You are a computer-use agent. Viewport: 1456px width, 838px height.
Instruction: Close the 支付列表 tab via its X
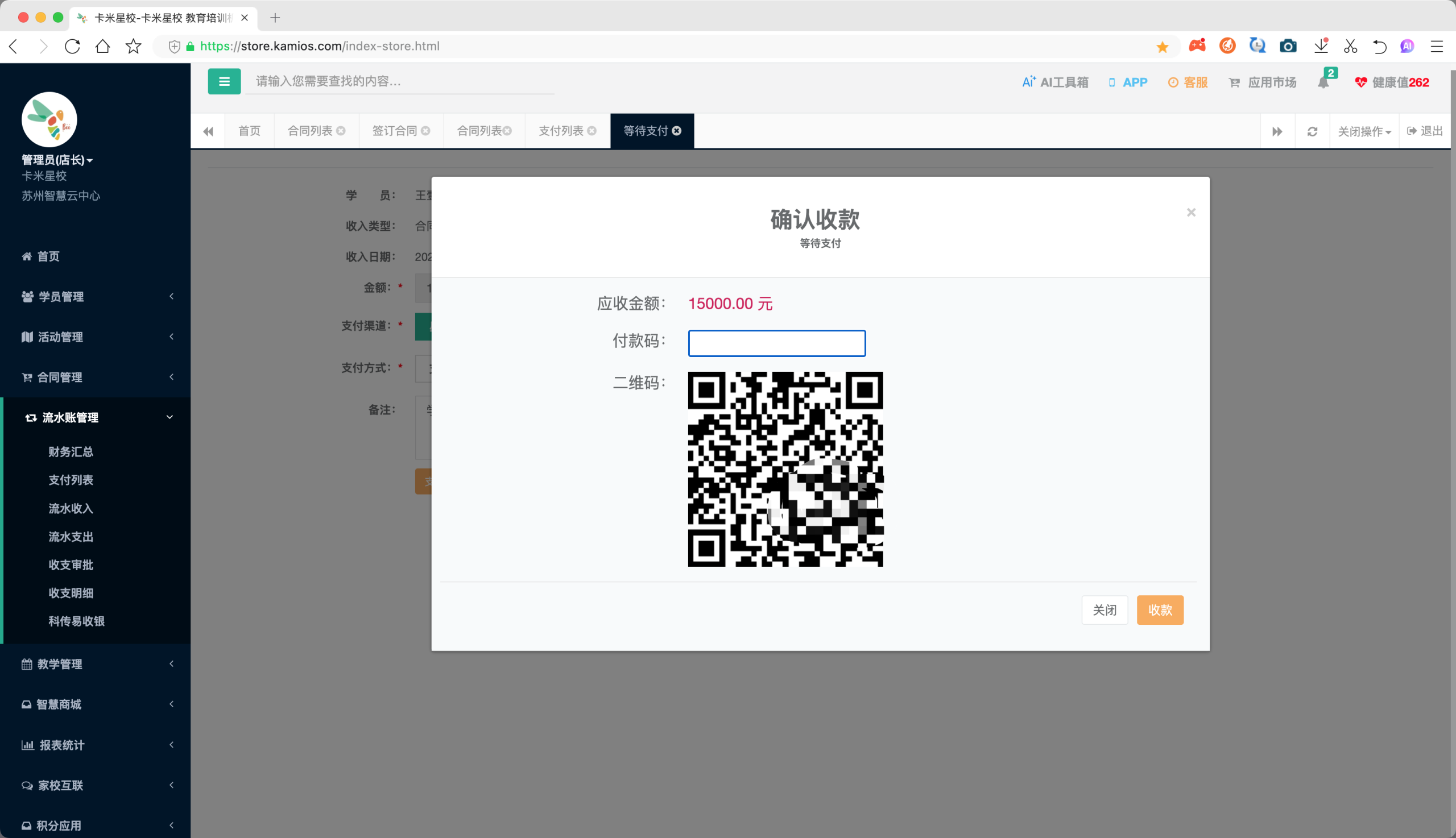tap(591, 131)
